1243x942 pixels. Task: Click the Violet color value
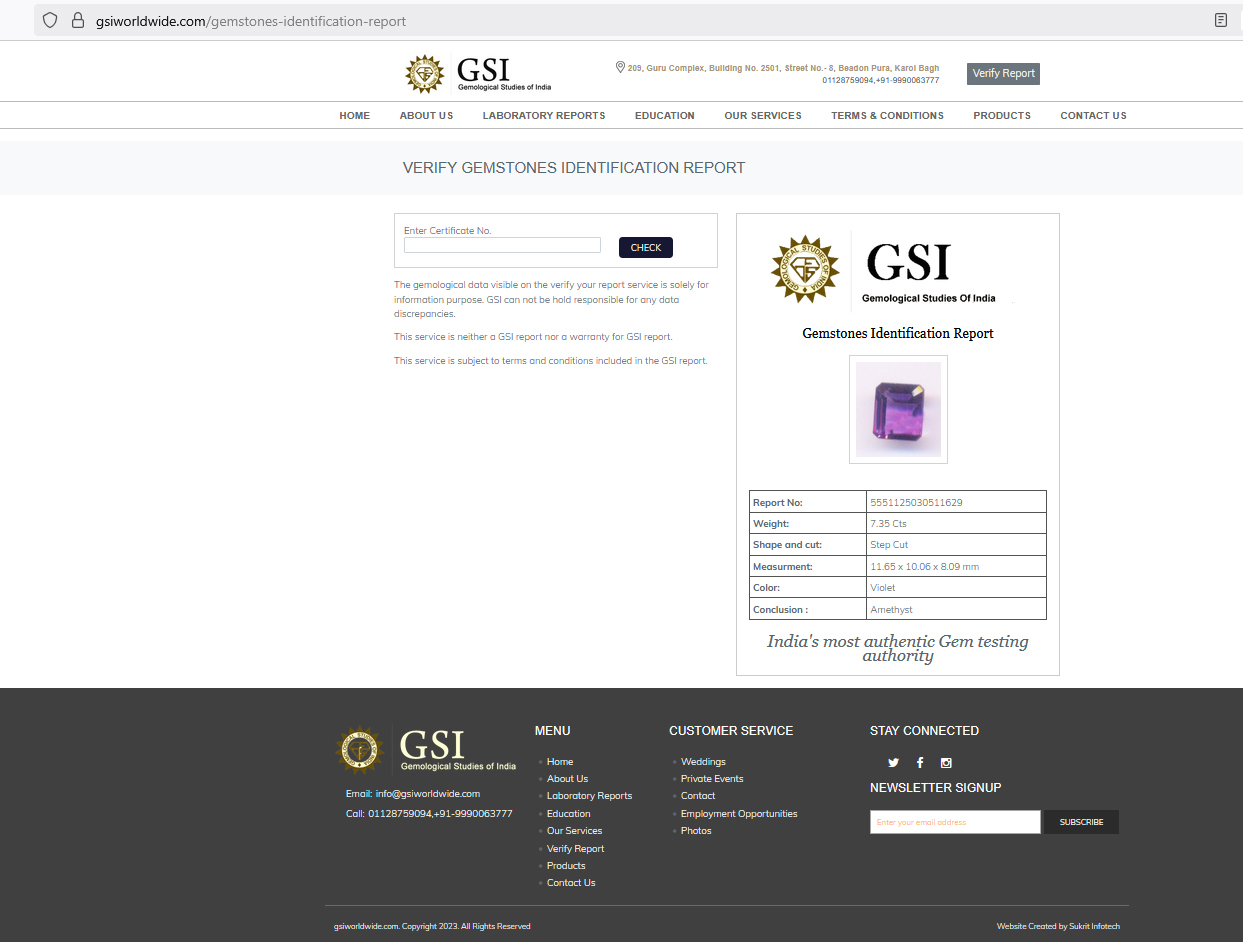point(883,588)
